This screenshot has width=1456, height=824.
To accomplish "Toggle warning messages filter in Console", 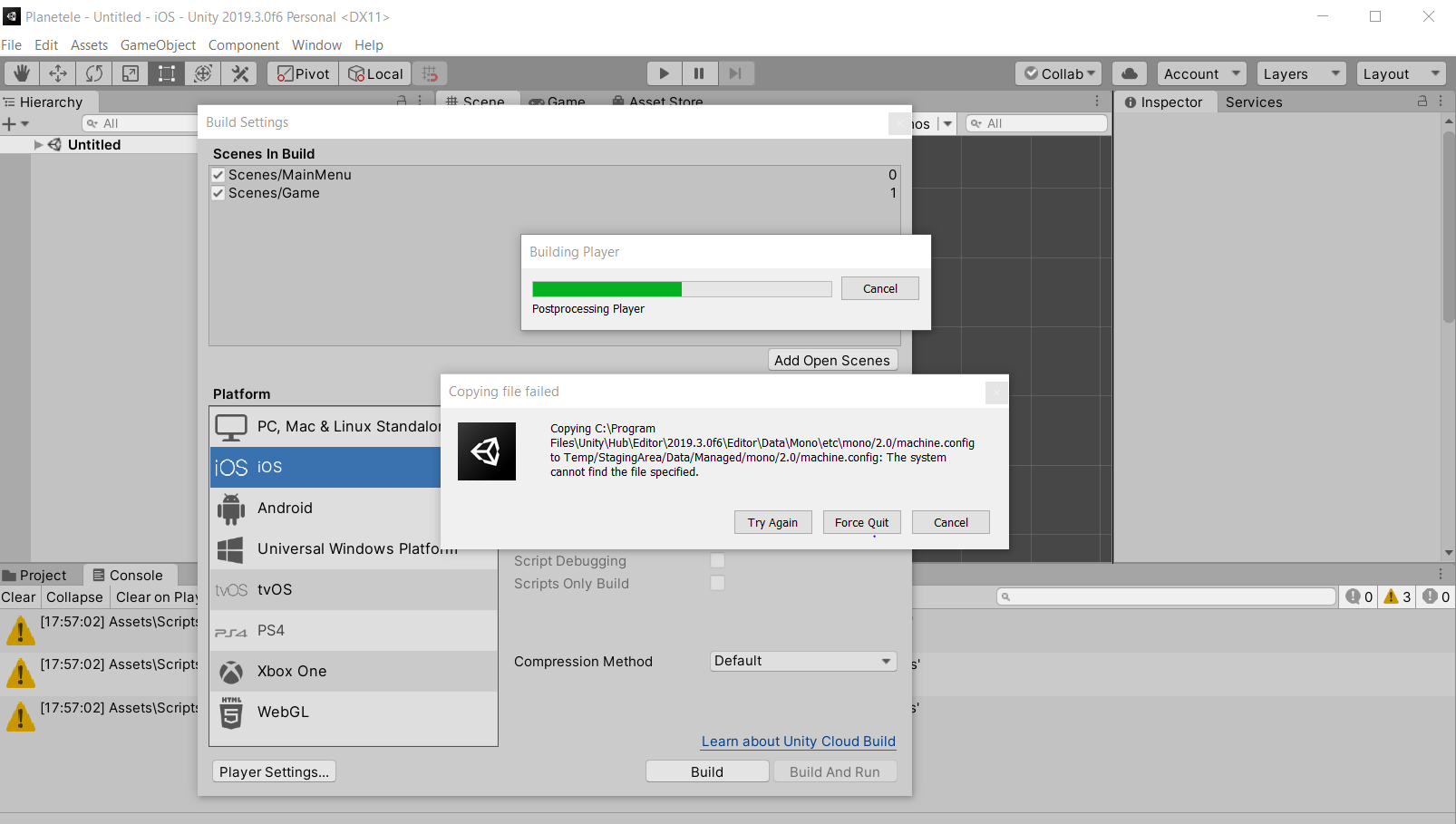I will click(1396, 596).
